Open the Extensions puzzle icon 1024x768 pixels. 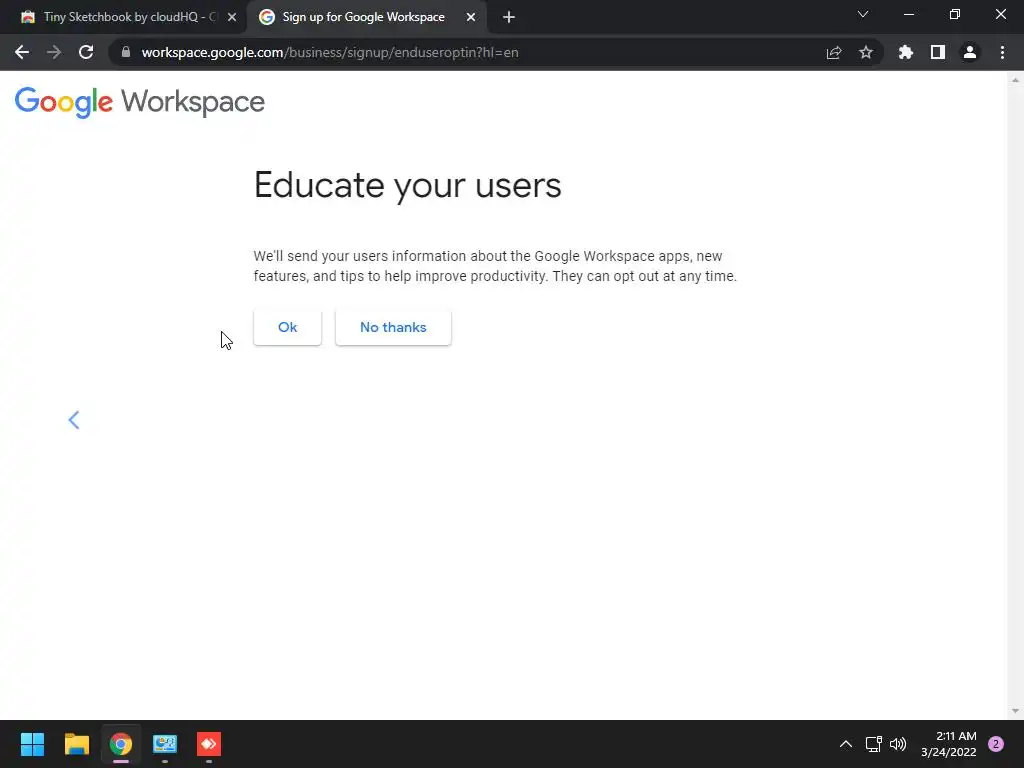pos(906,52)
